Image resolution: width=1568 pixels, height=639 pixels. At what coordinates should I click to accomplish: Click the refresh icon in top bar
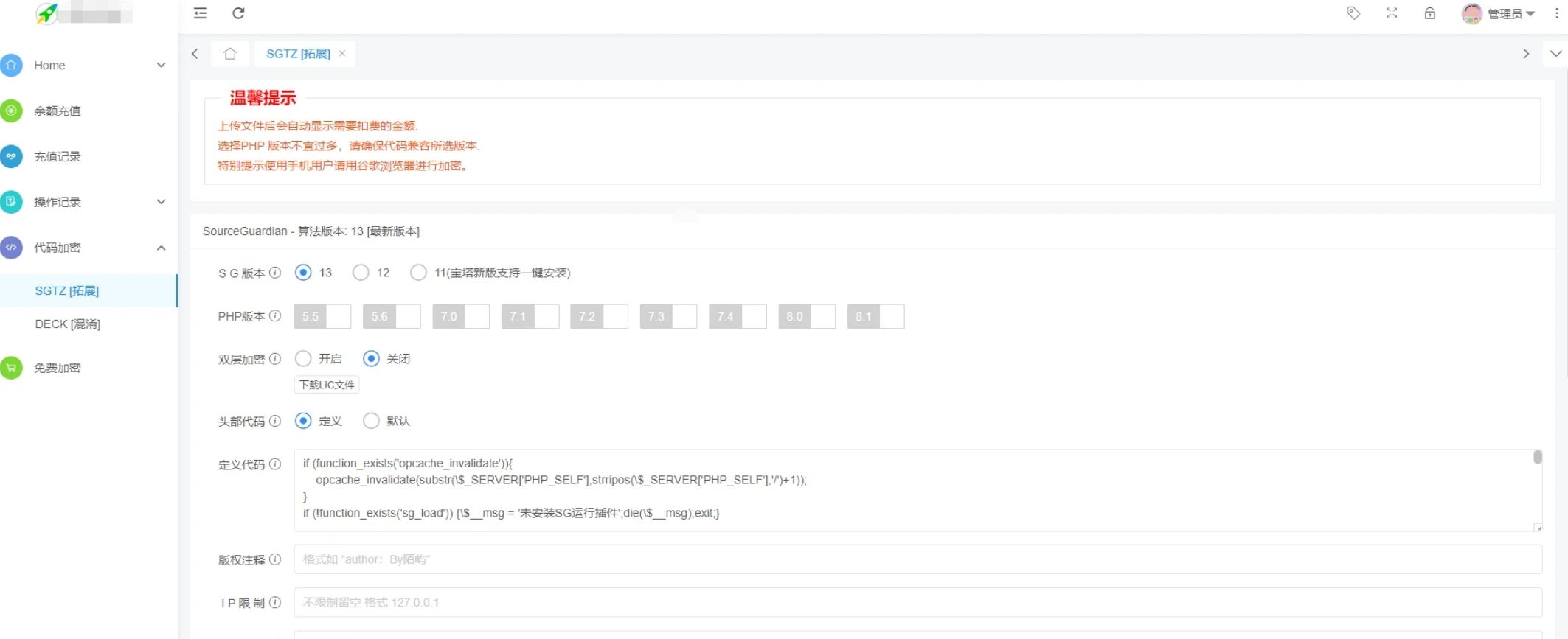[x=238, y=13]
